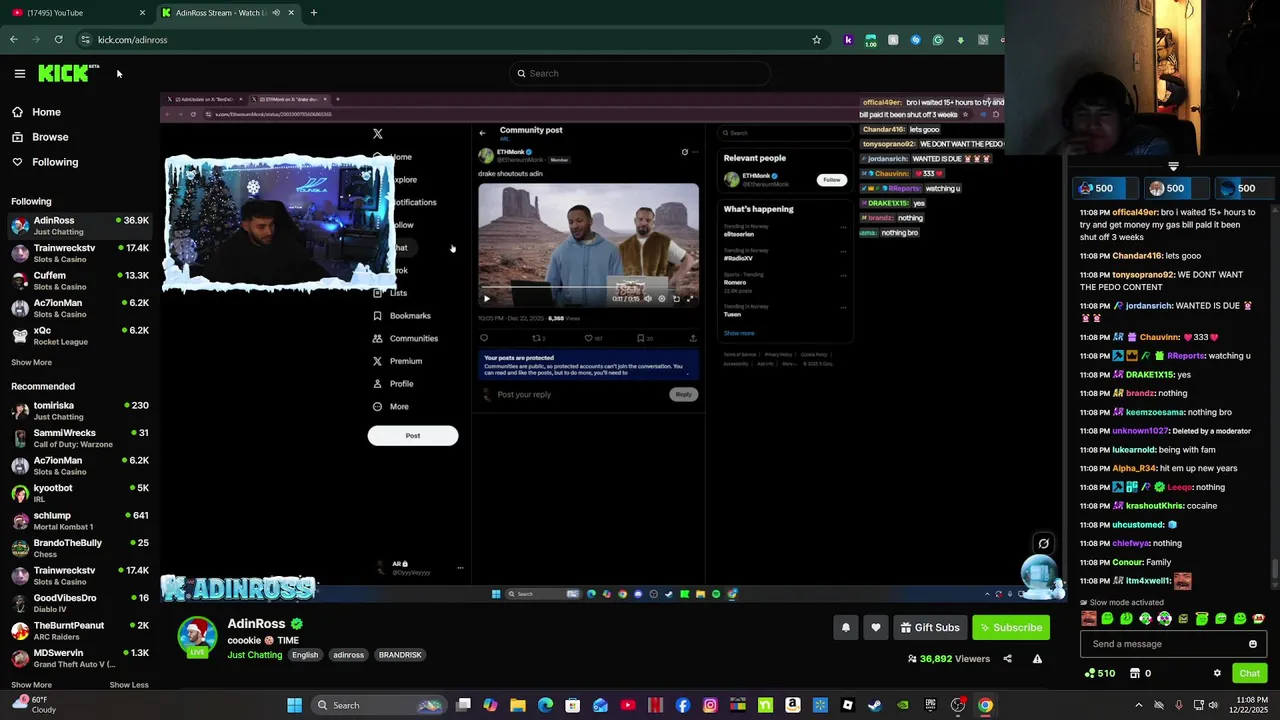Screen dimensions: 1280x720
Task: Click chat username krashoutKhris
Action: pos(1155,506)
